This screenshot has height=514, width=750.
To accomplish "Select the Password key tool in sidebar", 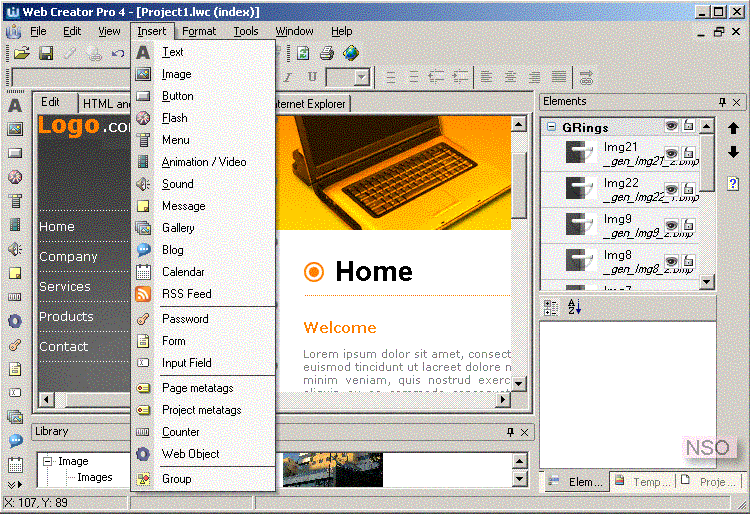I will click(x=15, y=345).
